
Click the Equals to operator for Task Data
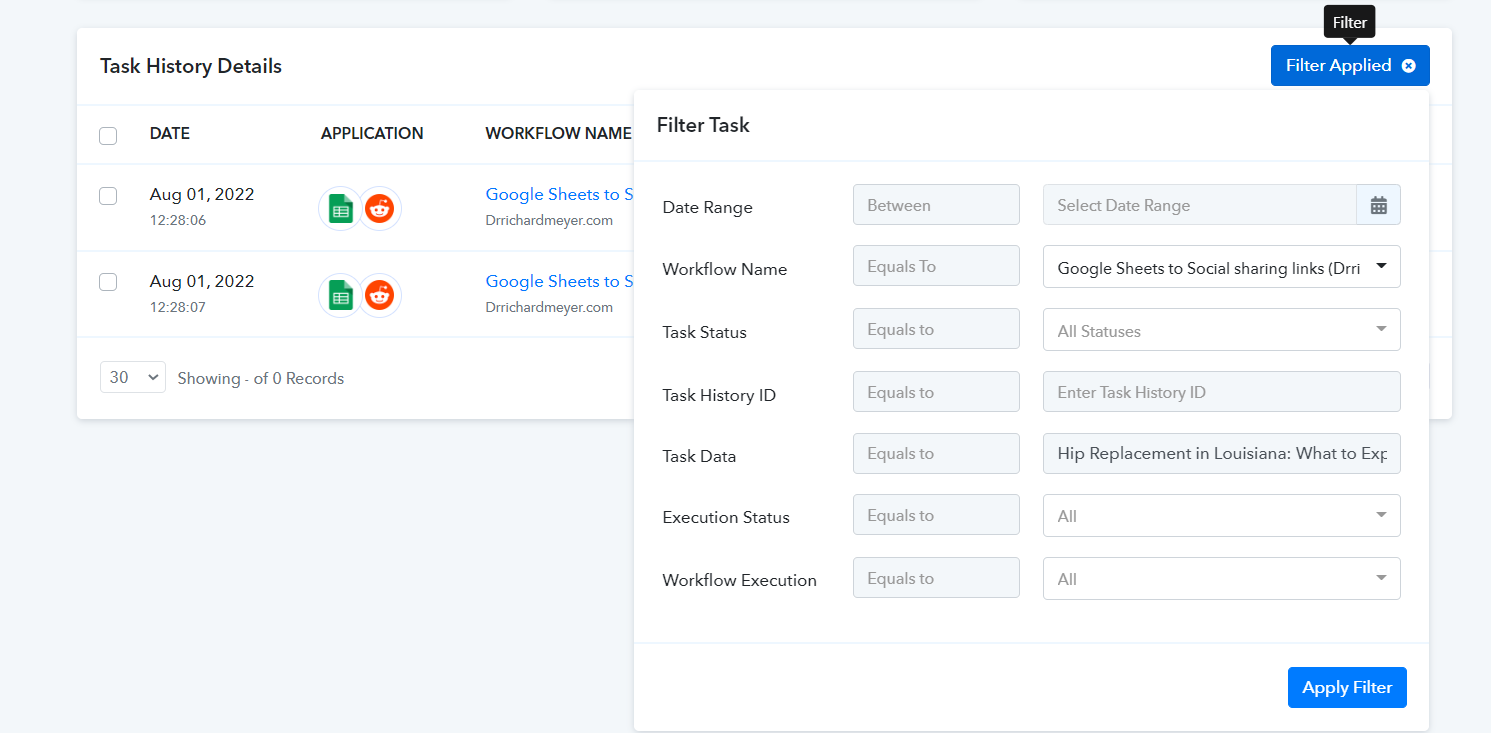pyautogui.click(x=936, y=453)
